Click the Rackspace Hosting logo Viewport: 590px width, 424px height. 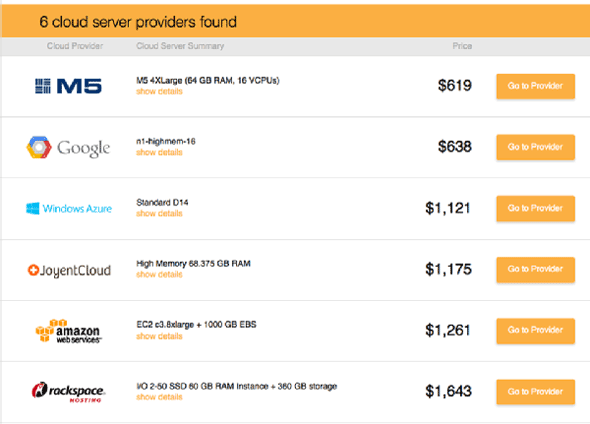tap(68, 392)
